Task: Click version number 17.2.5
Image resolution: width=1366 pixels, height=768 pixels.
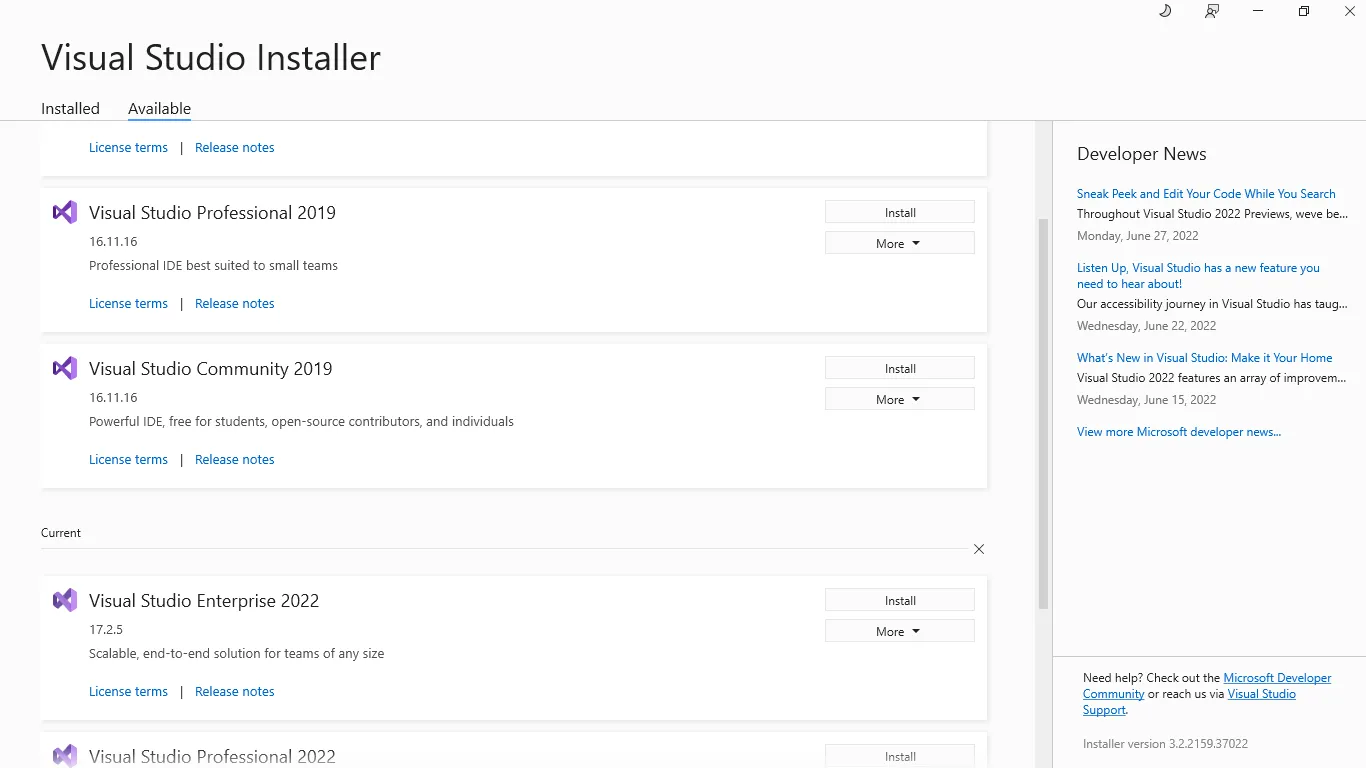Action: [106, 630]
